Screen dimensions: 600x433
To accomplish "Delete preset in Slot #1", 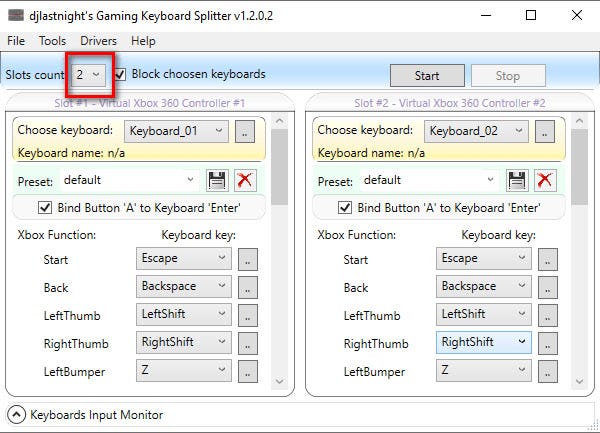I will click(x=245, y=181).
